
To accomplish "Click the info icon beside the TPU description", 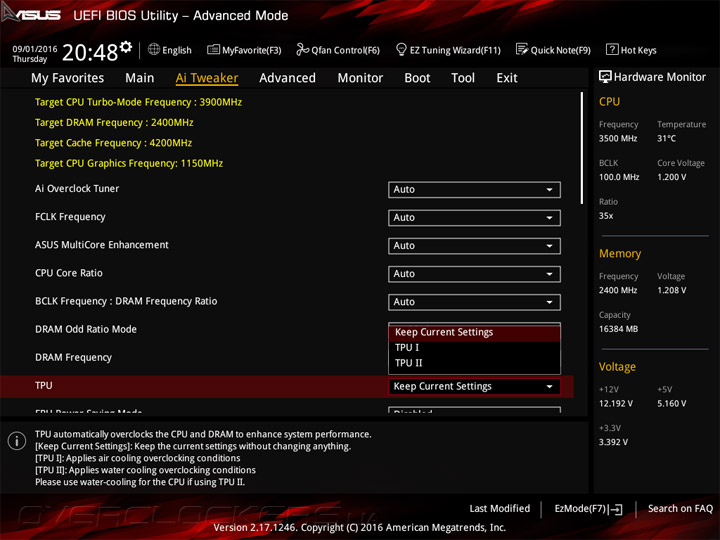I will click(x=17, y=441).
